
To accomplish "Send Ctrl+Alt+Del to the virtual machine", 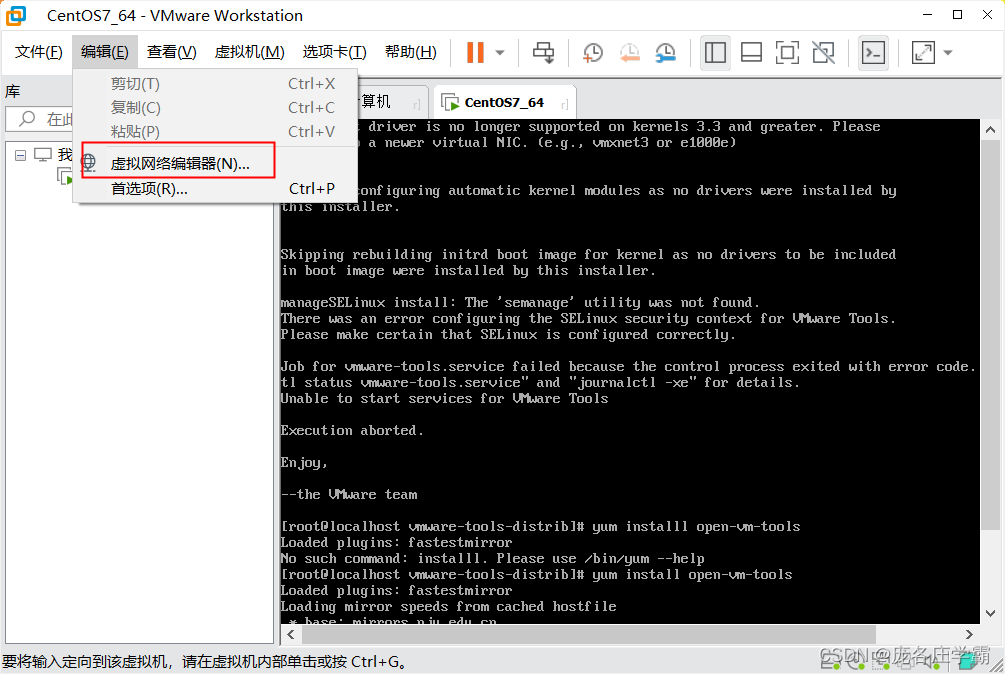I will pos(544,53).
